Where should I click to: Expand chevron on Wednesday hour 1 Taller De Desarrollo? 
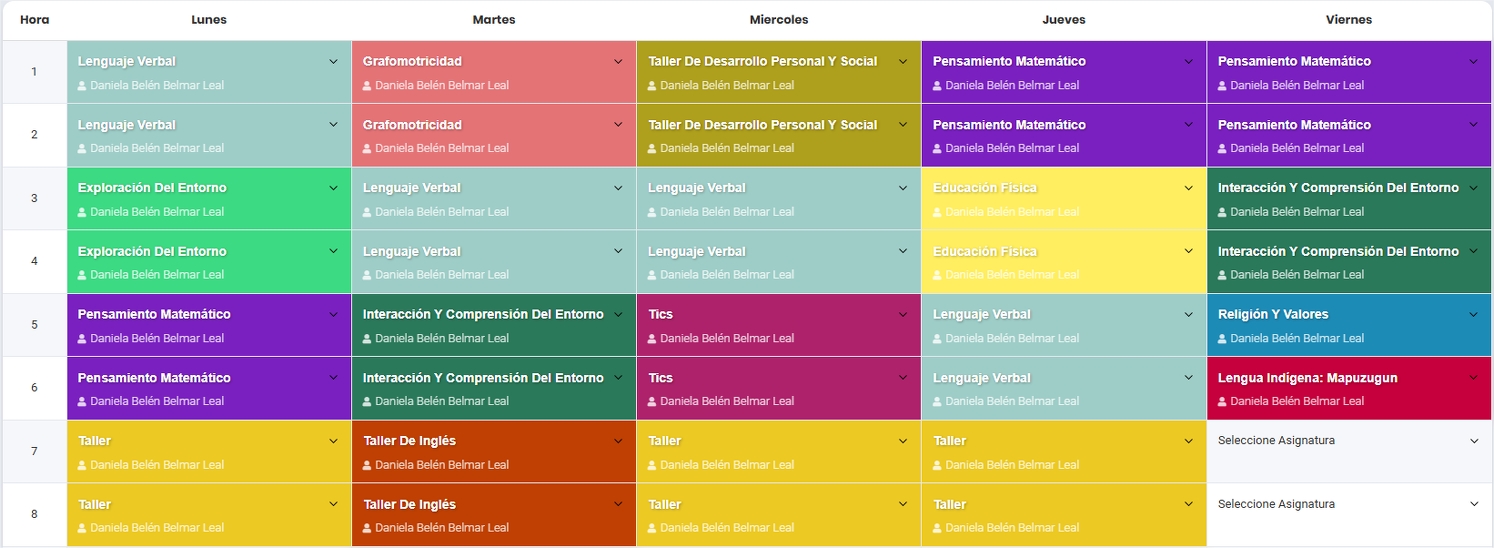[x=903, y=62]
